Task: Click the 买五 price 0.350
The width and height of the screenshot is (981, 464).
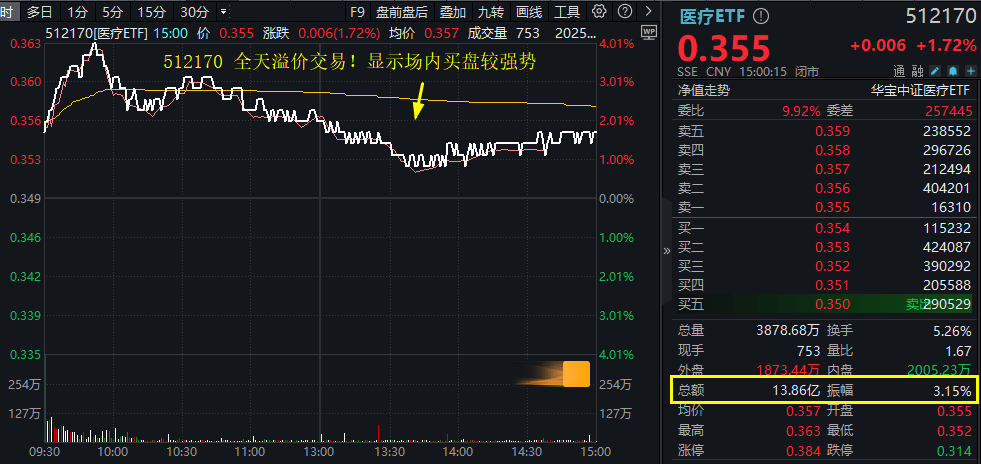Action: coord(833,305)
